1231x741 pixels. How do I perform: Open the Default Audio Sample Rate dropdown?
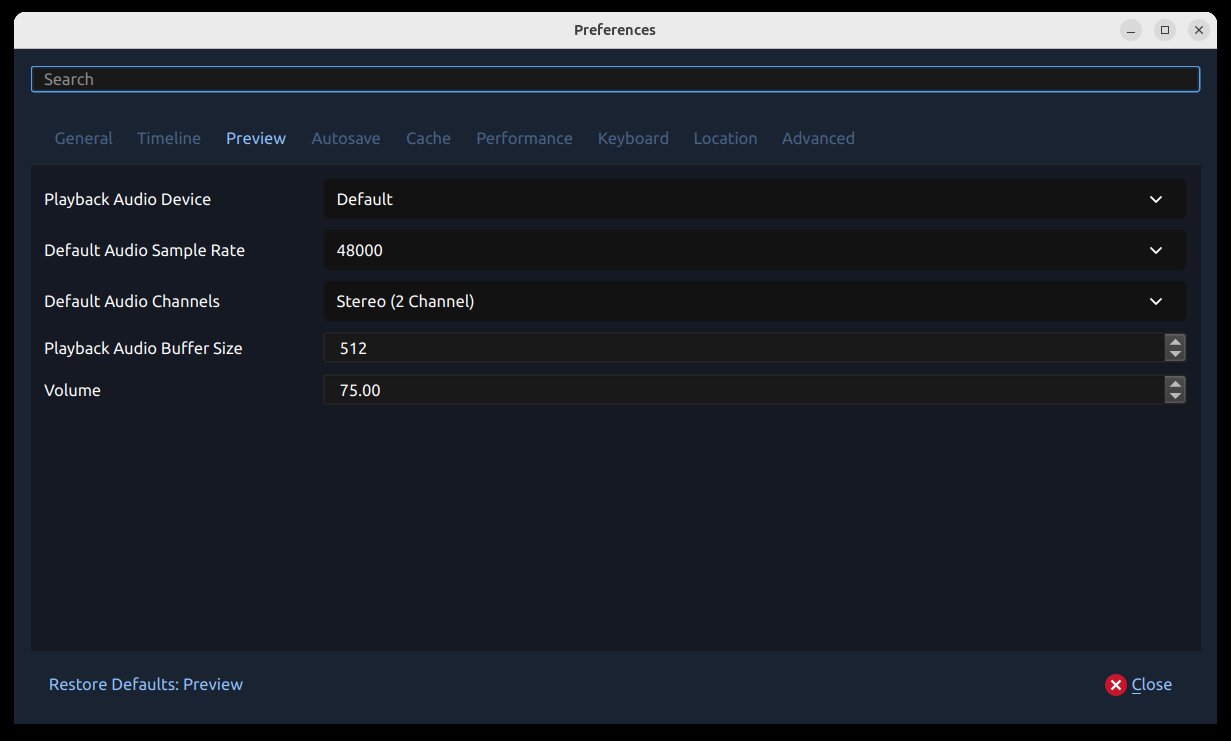coord(754,250)
